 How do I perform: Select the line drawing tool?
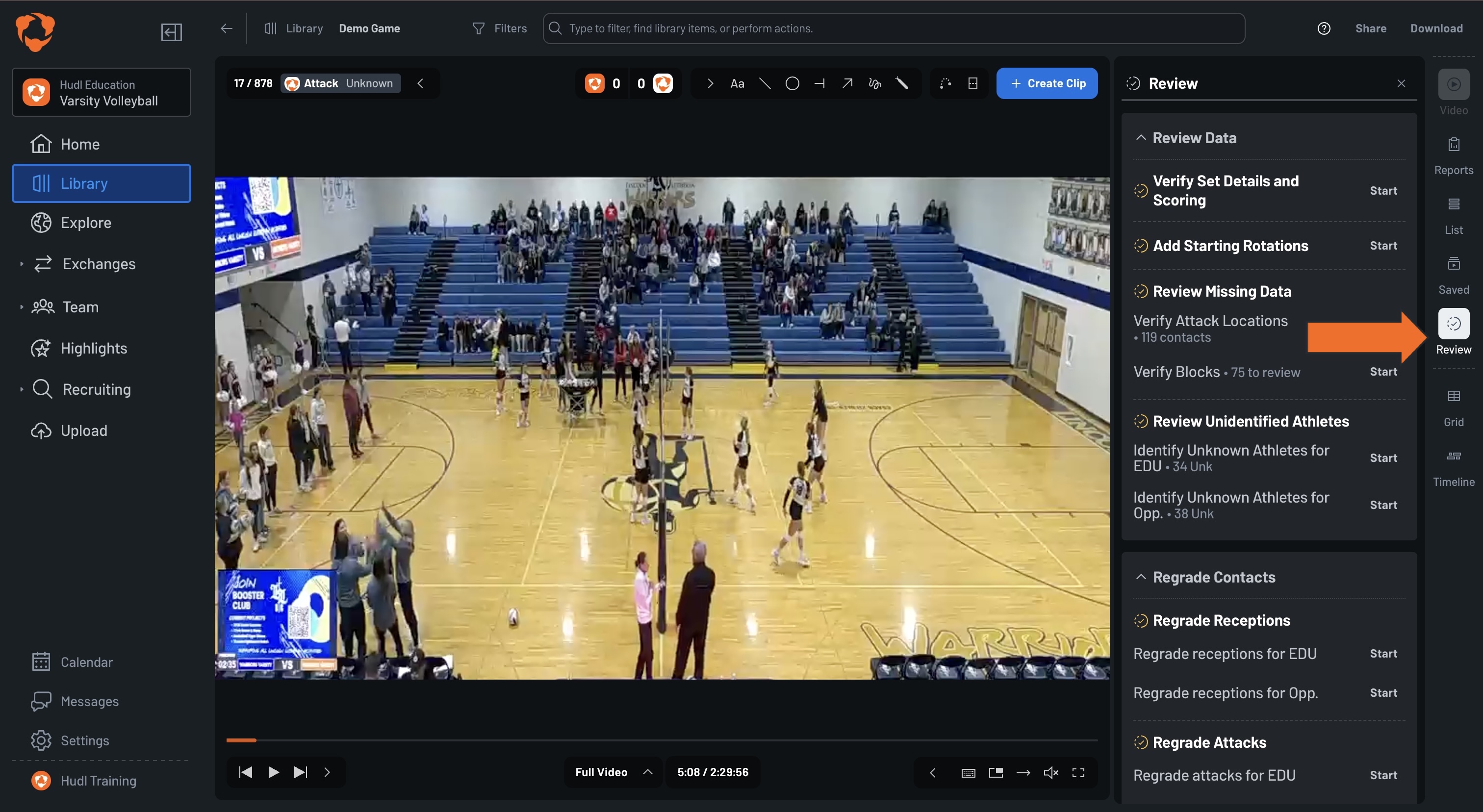point(765,83)
